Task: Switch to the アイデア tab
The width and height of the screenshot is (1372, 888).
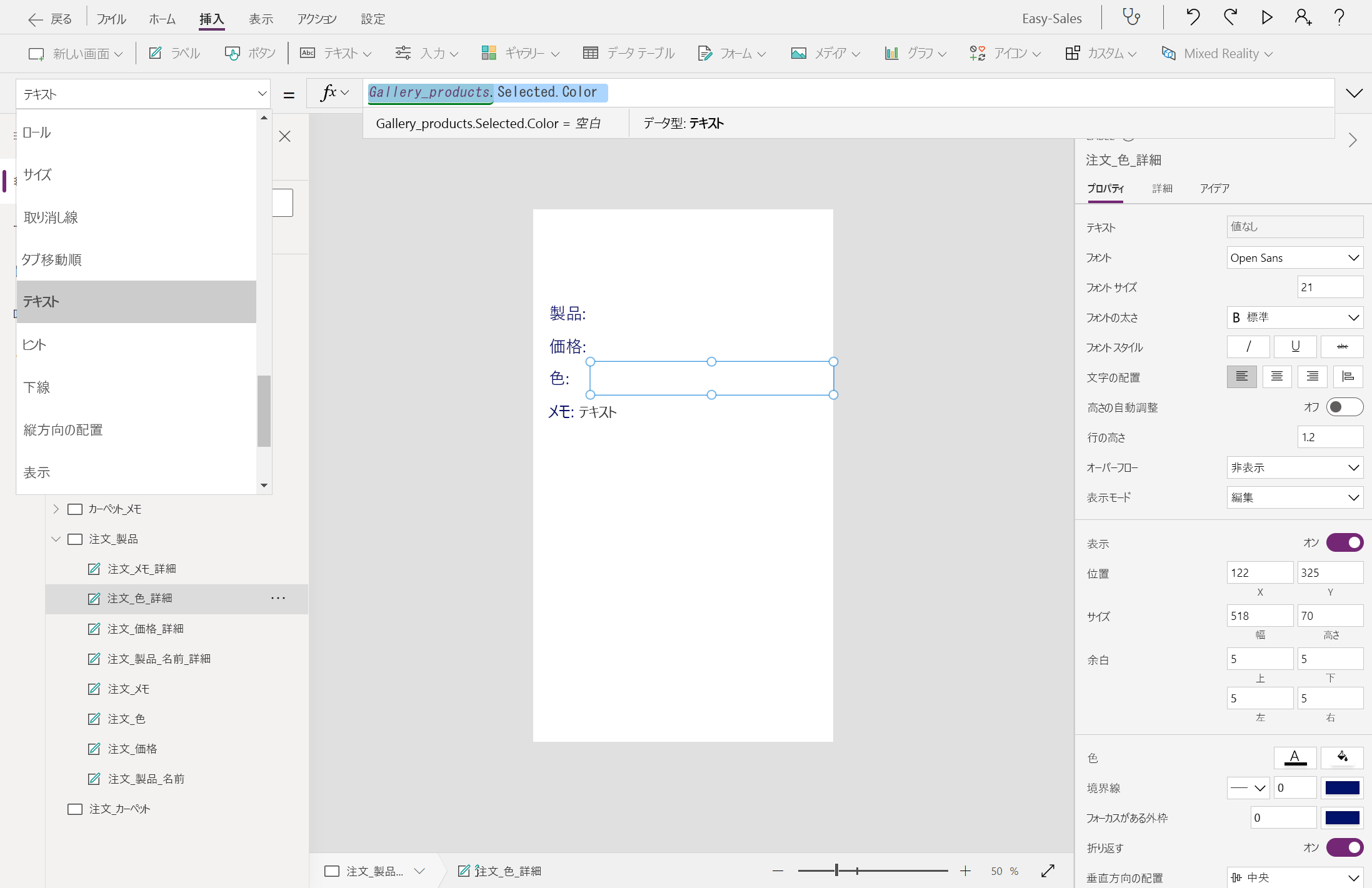Action: coord(1214,188)
